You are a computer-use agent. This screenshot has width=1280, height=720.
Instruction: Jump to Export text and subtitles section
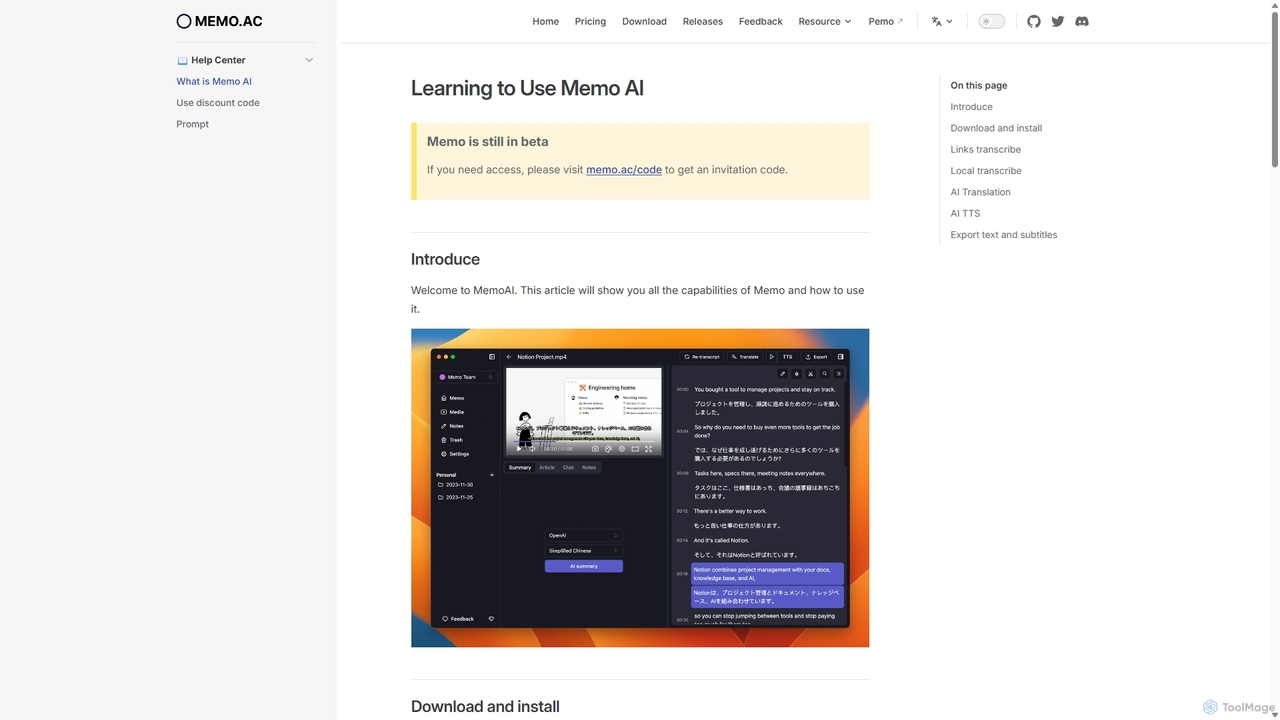tap(1004, 235)
